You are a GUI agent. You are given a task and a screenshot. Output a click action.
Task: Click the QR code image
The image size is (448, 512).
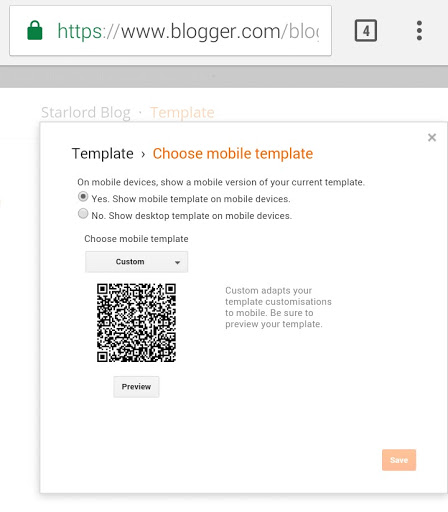[136, 323]
